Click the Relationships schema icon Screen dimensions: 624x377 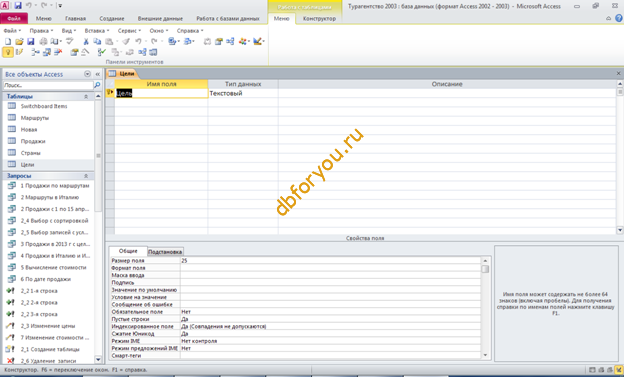tap(230, 41)
